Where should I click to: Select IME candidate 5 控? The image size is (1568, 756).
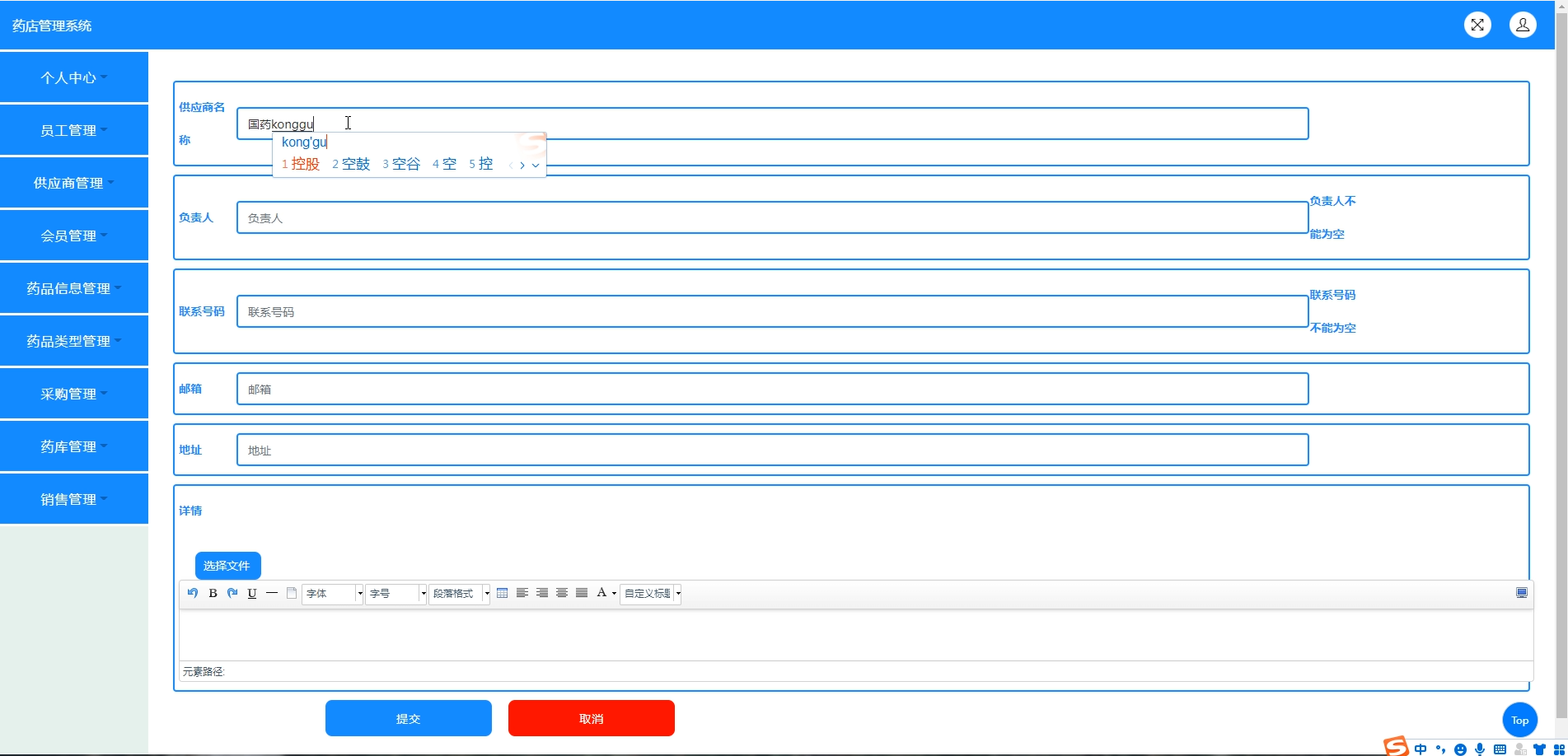(481, 164)
